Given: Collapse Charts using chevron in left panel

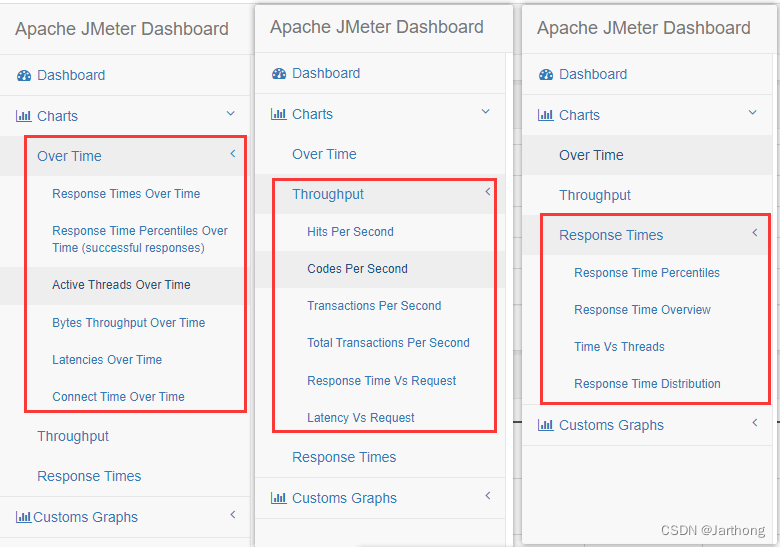Looking at the screenshot, I should click(231, 113).
